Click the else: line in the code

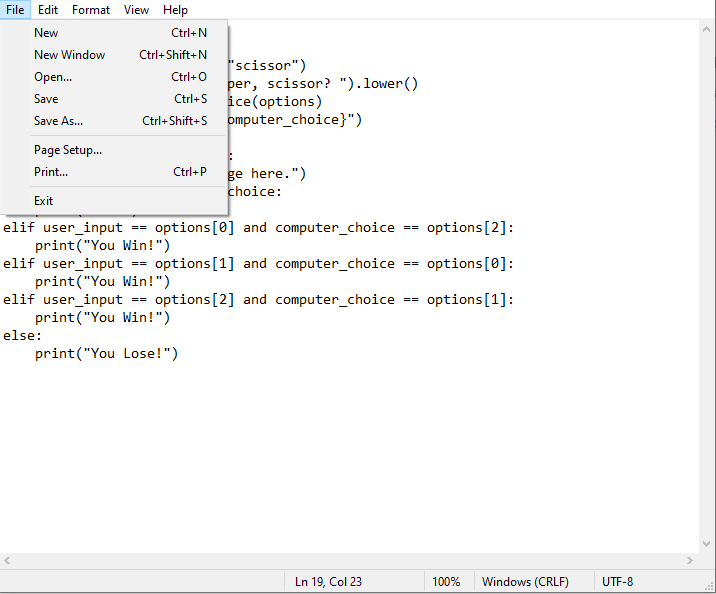pyautogui.click(x=22, y=336)
